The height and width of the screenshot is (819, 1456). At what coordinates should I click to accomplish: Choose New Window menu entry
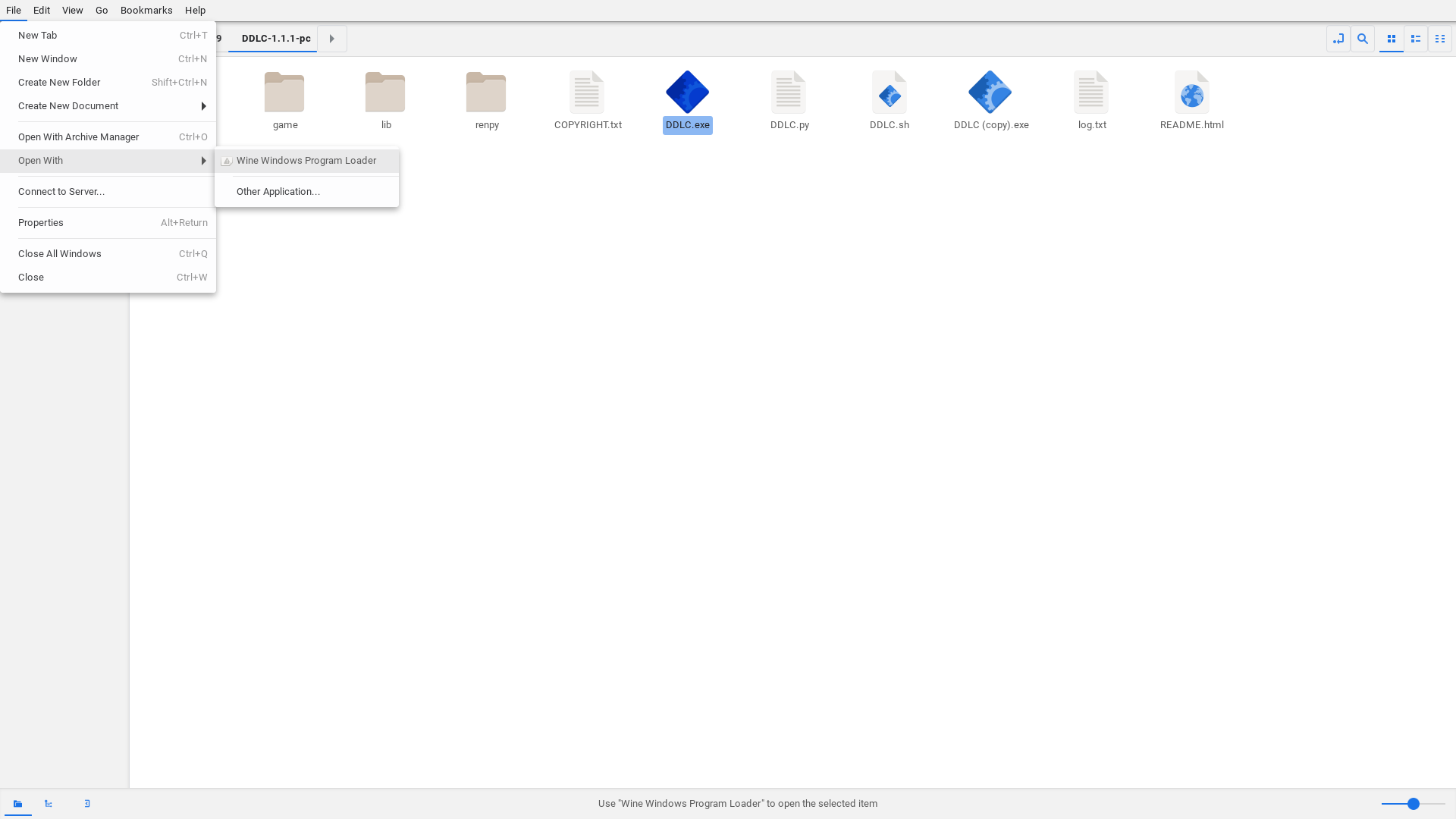(108, 59)
